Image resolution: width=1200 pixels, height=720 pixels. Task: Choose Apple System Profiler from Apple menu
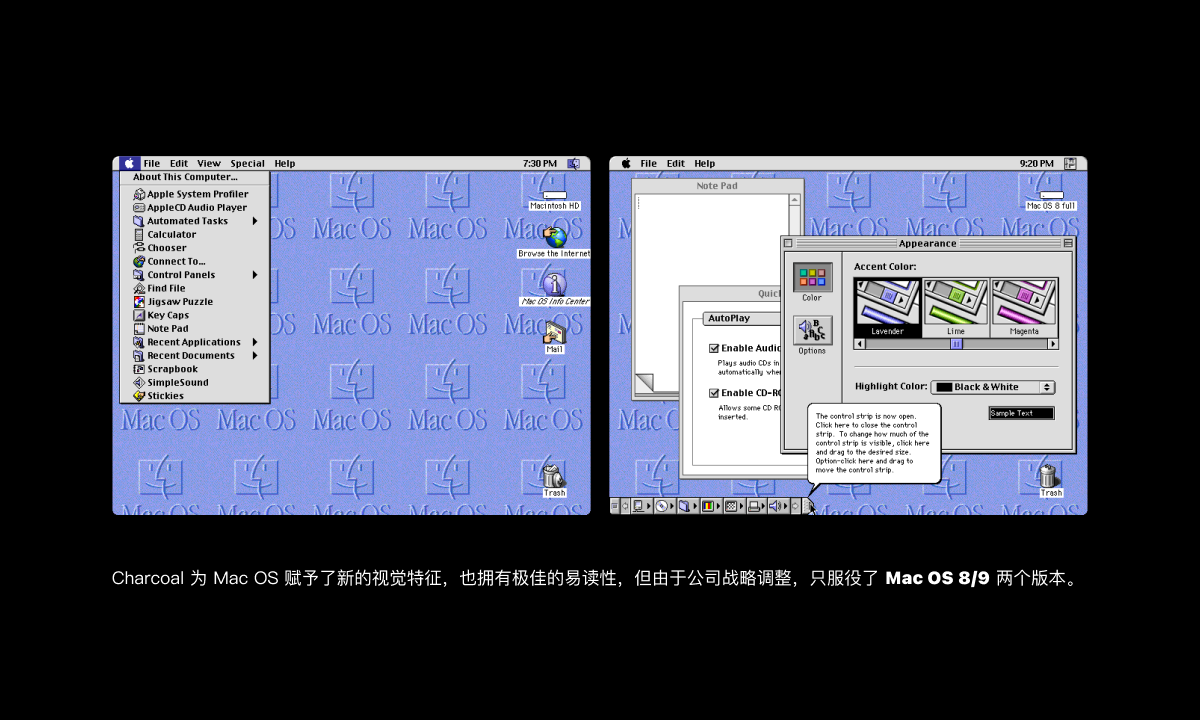tap(195, 194)
